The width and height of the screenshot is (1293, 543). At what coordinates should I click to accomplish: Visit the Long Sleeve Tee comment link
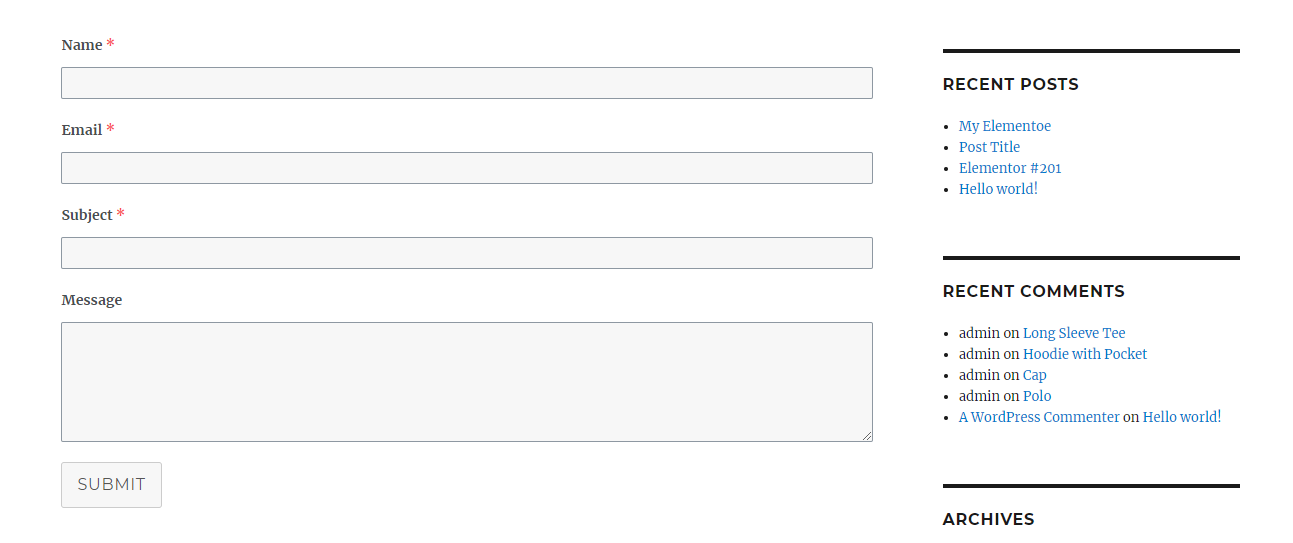pos(1074,333)
